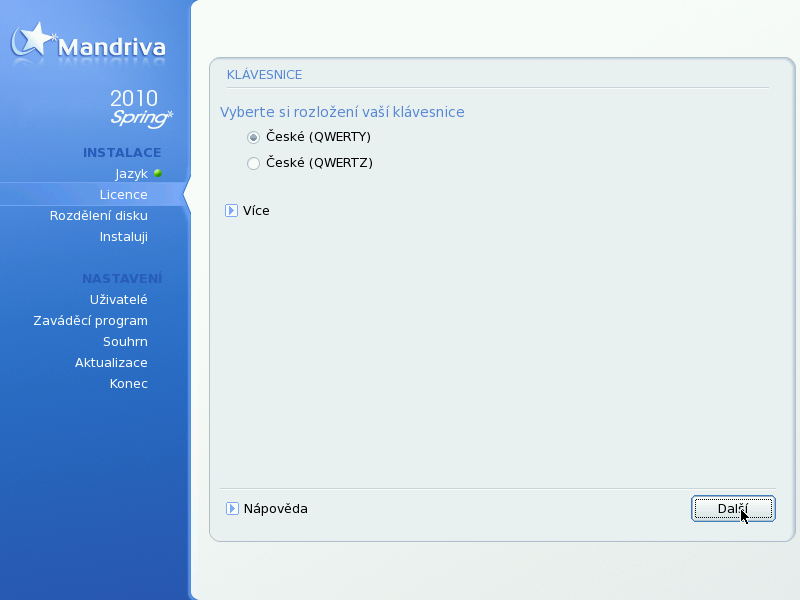The height and width of the screenshot is (600, 800).
Task: Click the KLÁVESNICE panel heading
Action: (264, 75)
